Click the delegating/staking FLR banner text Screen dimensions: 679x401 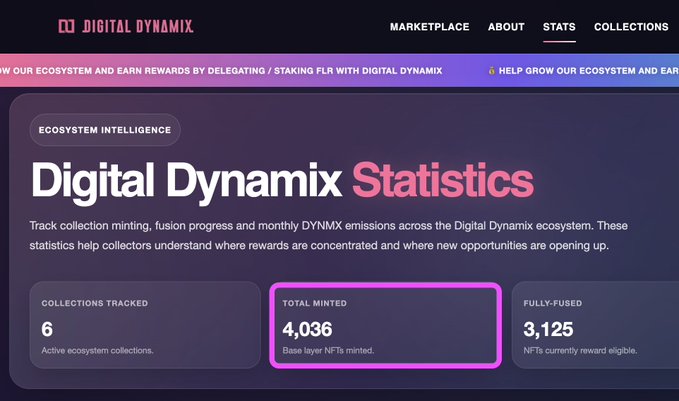point(221,71)
